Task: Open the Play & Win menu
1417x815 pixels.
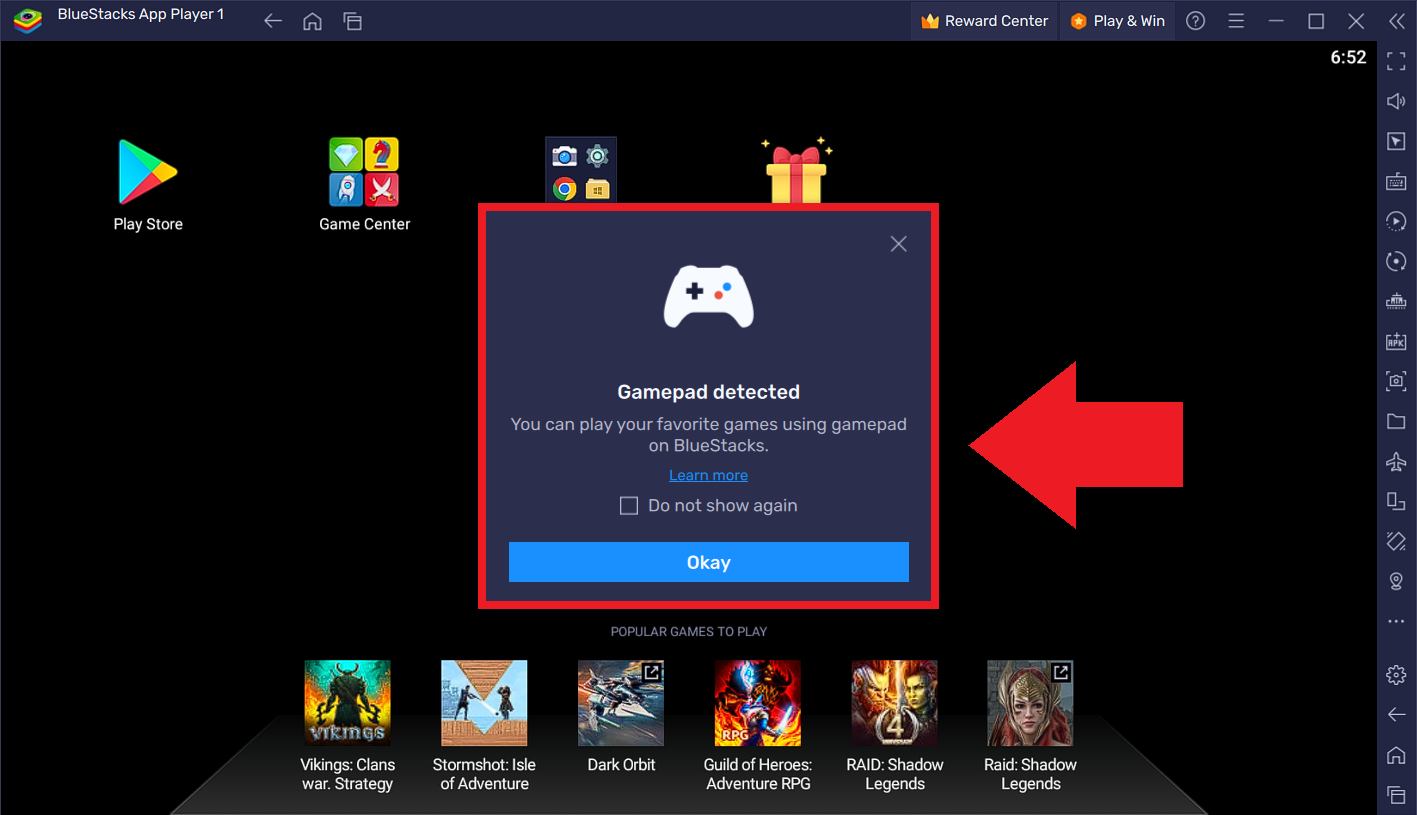Action: point(1117,20)
